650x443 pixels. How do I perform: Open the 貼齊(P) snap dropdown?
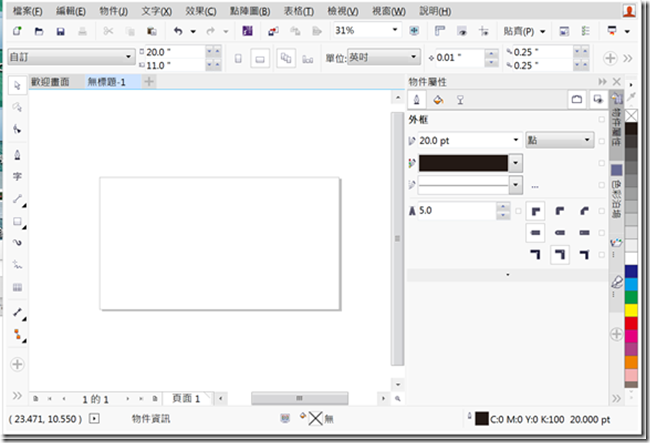[x=543, y=31]
